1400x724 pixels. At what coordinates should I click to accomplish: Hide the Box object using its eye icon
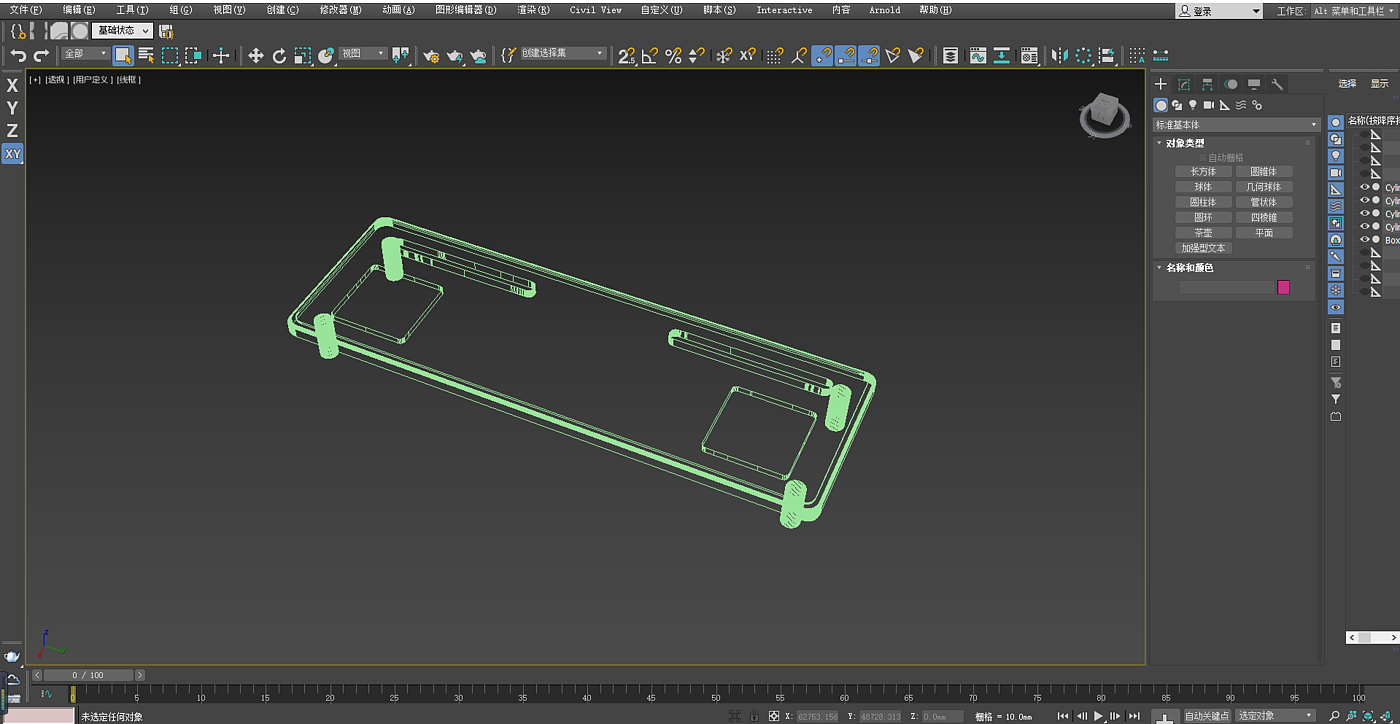(1364, 240)
